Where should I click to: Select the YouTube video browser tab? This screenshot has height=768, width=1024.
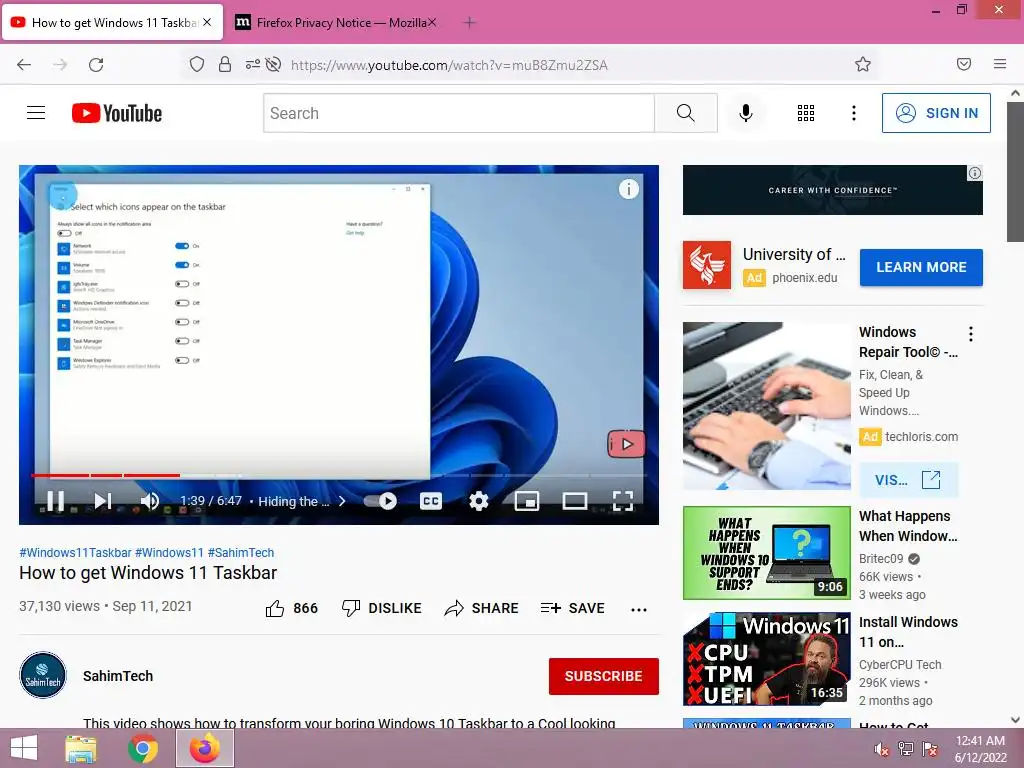click(113, 23)
